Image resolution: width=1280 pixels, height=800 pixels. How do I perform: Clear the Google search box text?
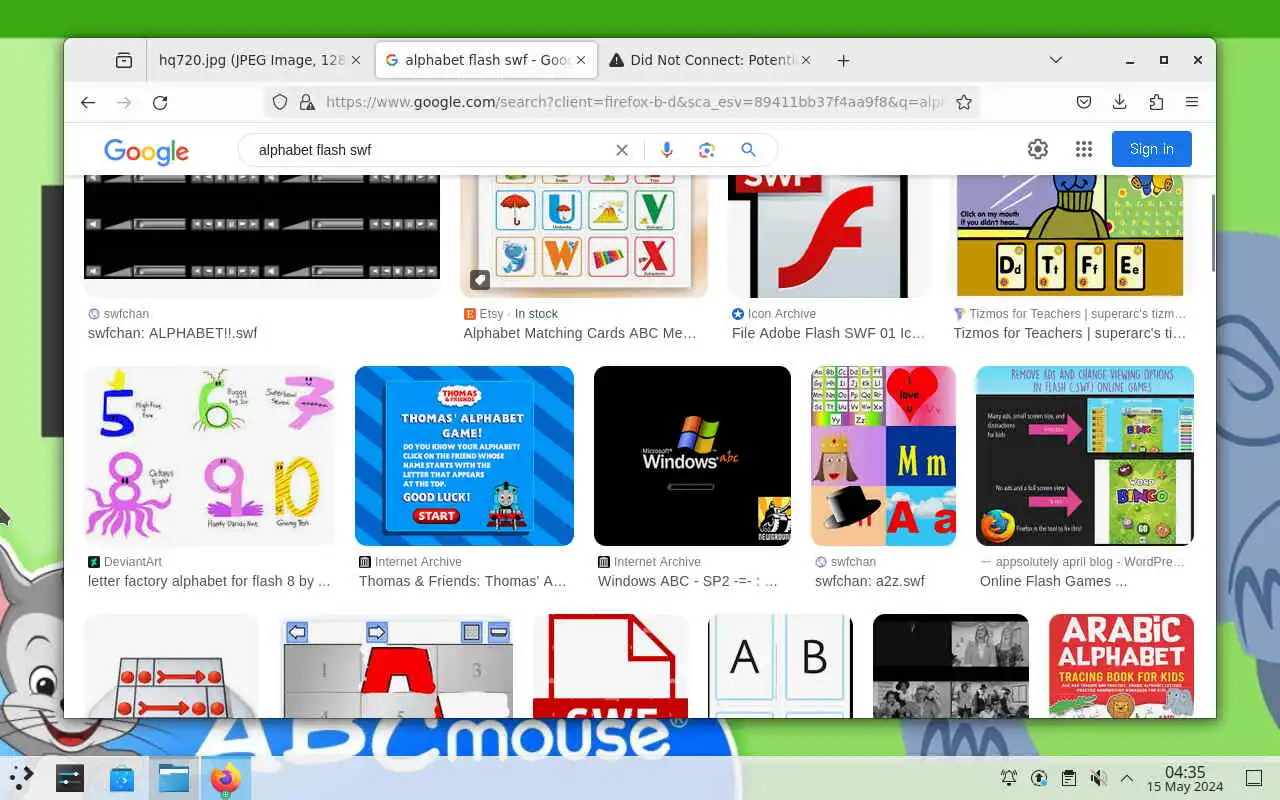pyautogui.click(x=622, y=150)
